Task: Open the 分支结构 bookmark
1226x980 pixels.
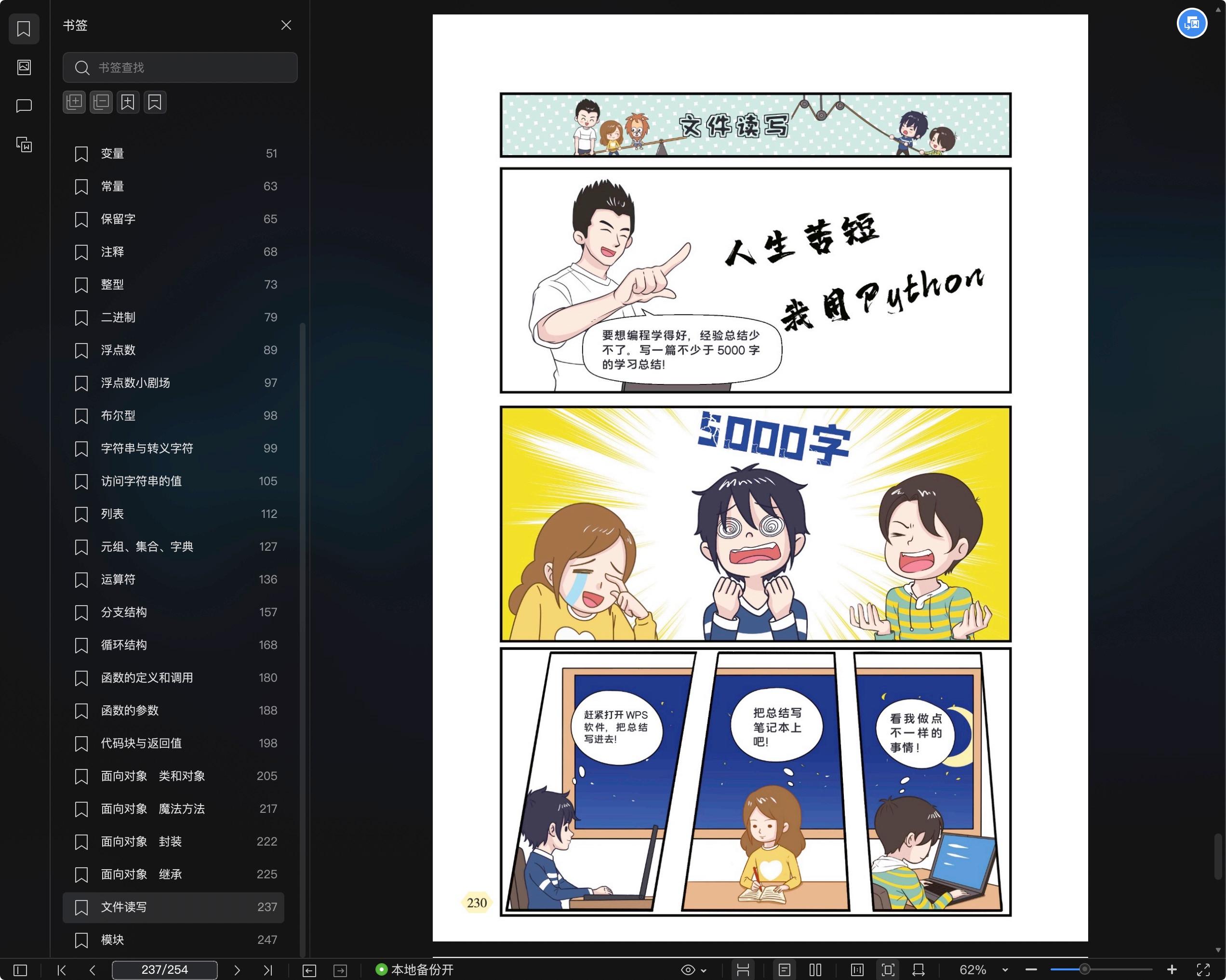Action: point(173,612)
